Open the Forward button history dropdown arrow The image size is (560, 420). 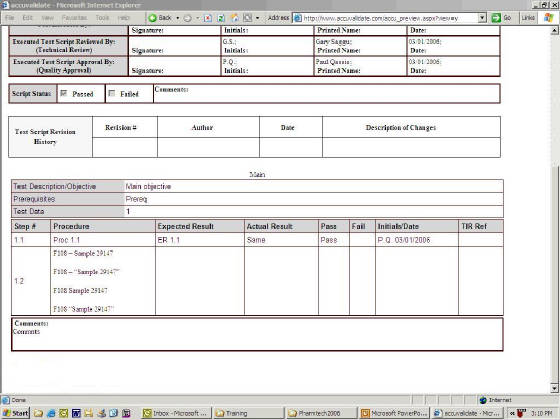click(197, 18)
